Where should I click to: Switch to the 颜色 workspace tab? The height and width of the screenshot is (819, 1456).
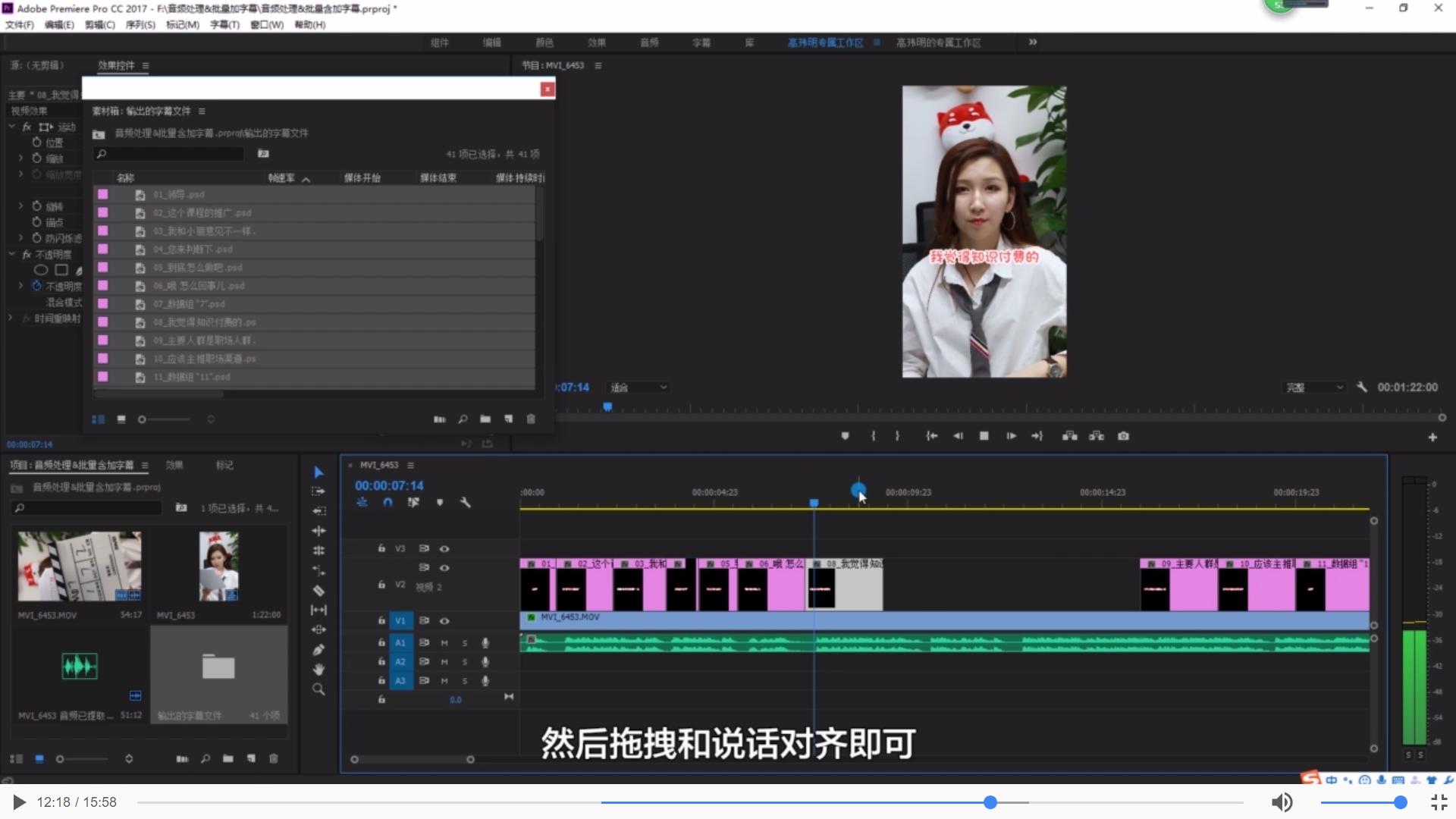544,42
